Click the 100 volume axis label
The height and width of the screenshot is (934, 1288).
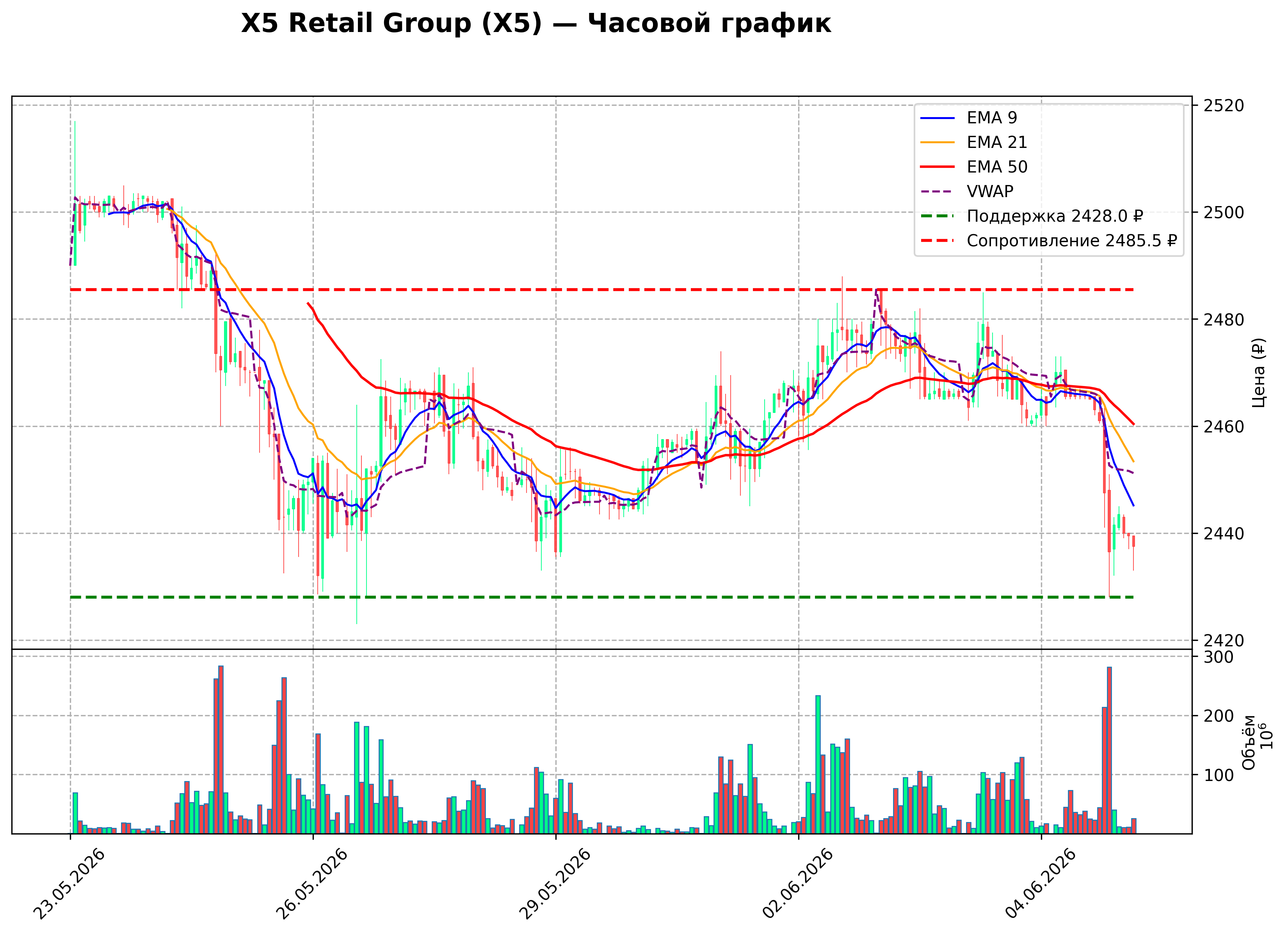[1218, 775]
